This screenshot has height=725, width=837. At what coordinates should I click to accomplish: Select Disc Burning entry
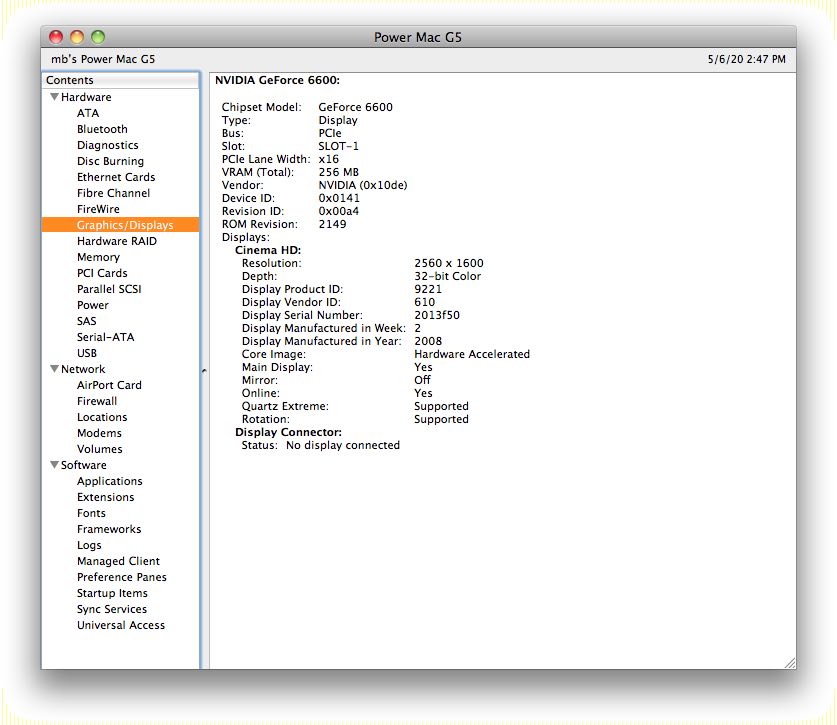point(110,161)
